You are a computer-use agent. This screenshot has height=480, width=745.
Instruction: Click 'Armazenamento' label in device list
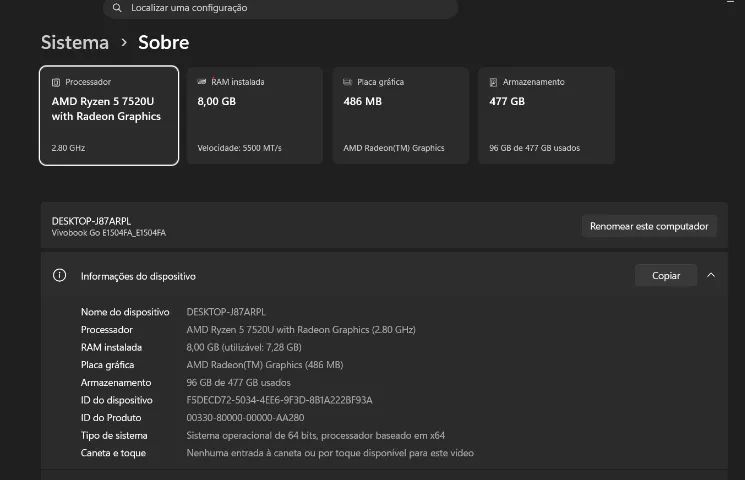tap(116, 383)
